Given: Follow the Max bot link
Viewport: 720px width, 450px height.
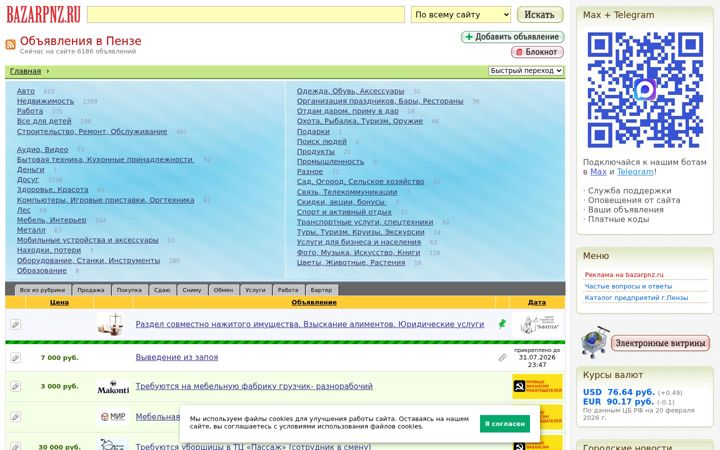Looking at the screenshot, I should (598, 172).
